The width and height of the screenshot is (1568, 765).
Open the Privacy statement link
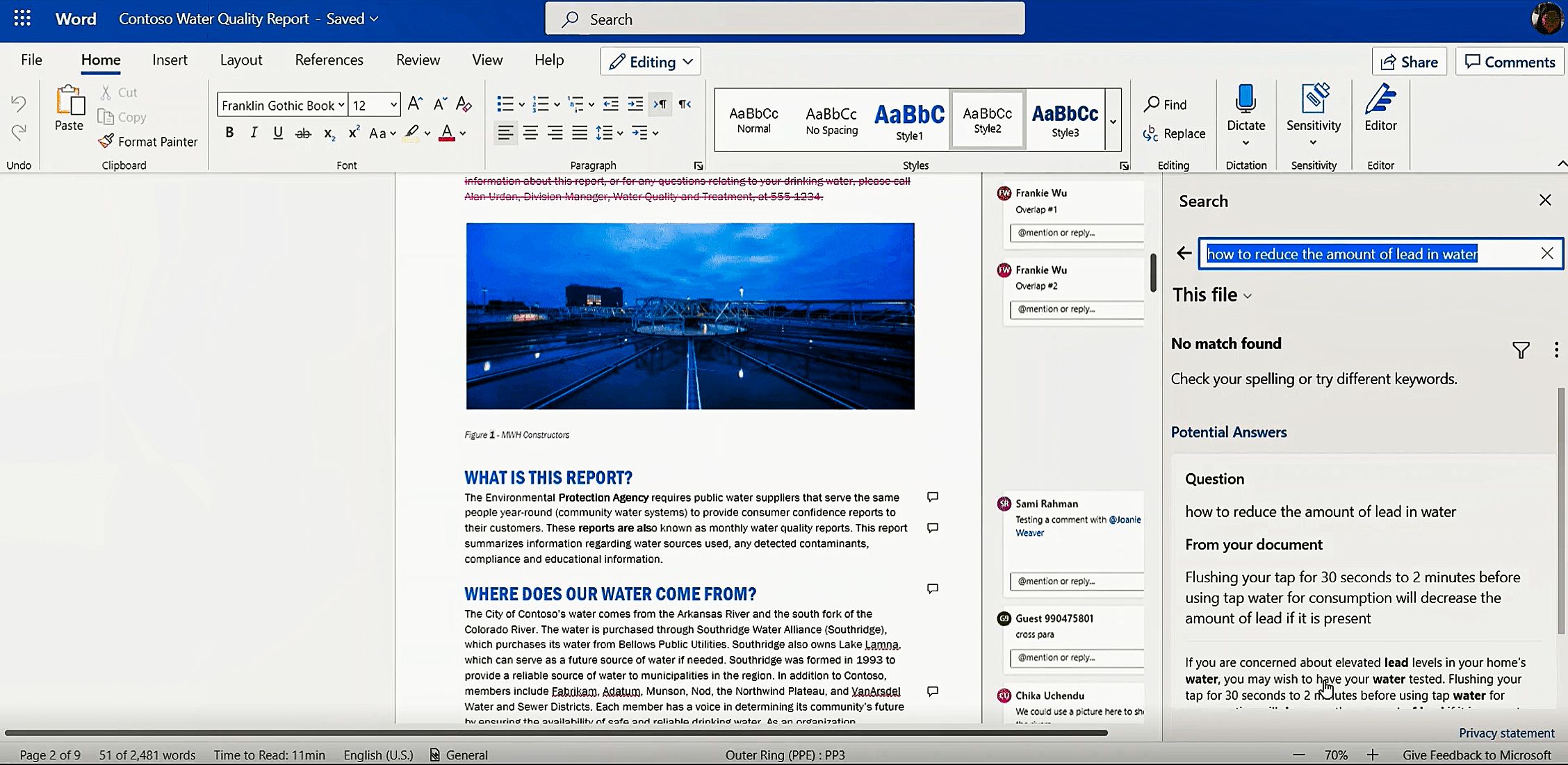click(1506, 732)
